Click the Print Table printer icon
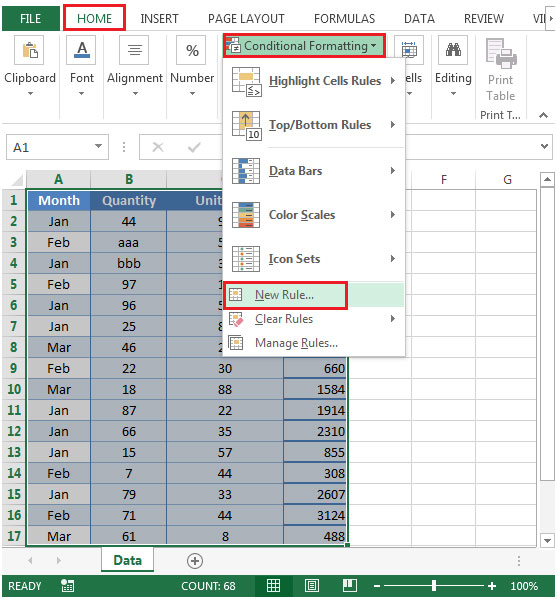 coord(501,53)
